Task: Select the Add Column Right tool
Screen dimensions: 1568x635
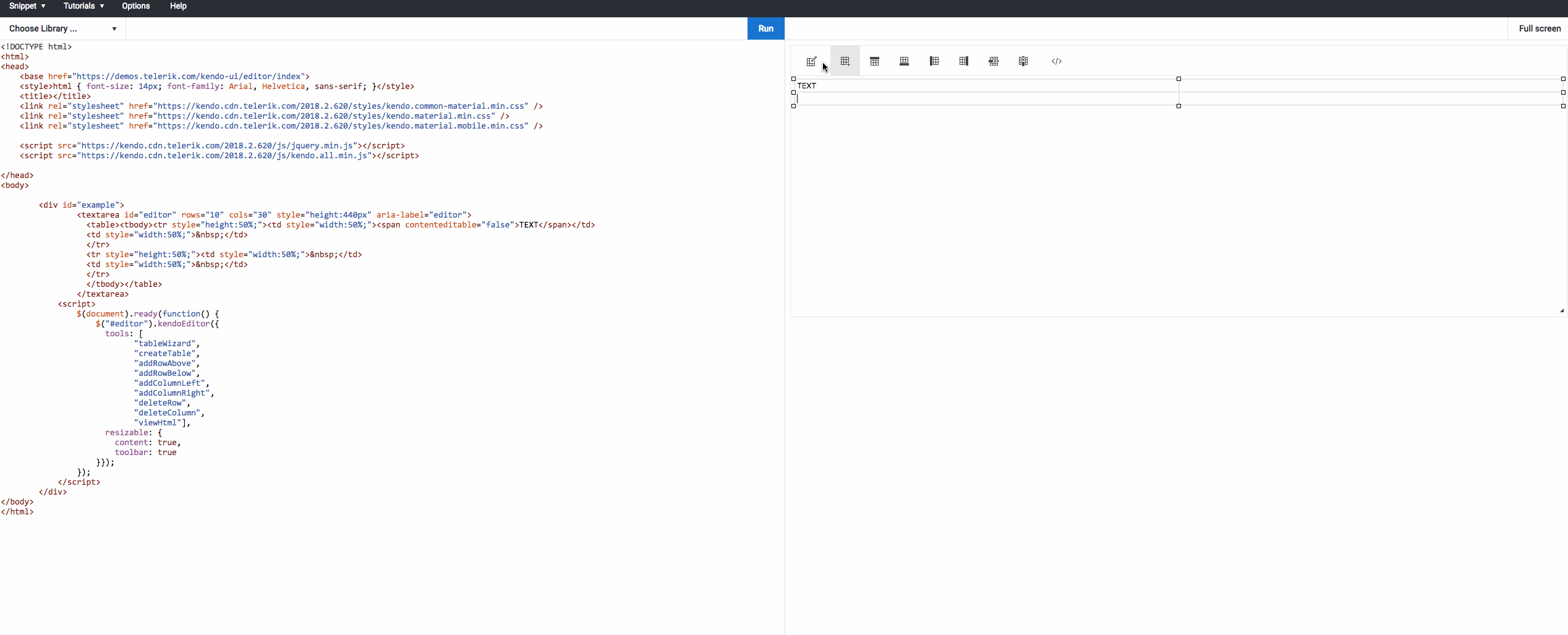Action: (963, 61)
